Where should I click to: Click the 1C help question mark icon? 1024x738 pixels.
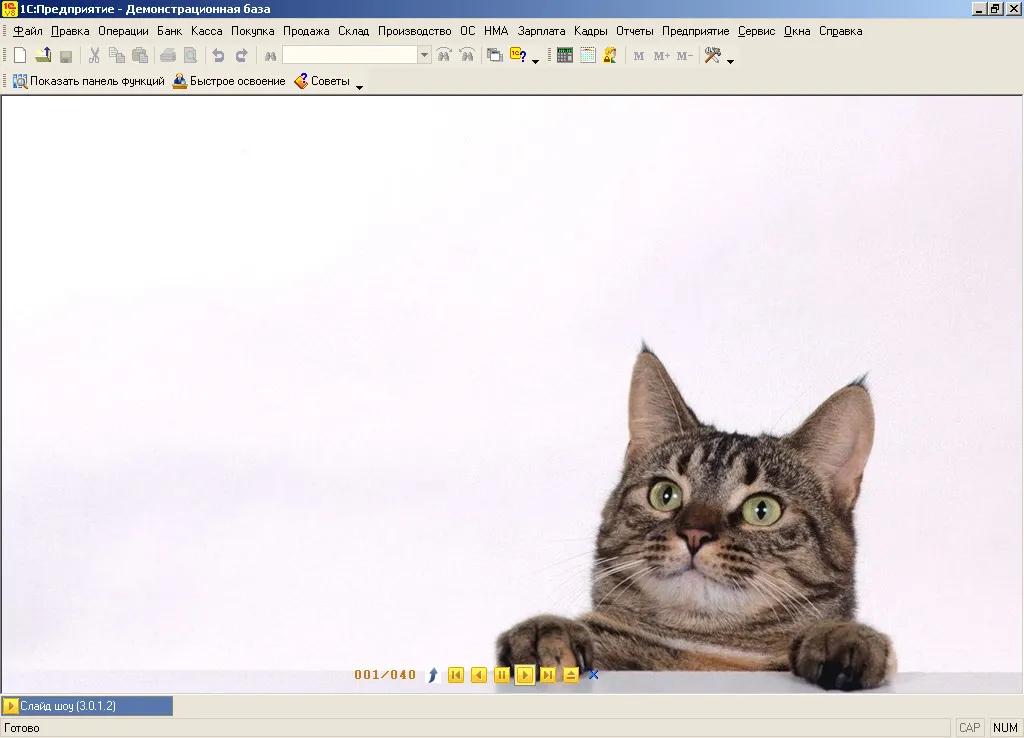pos(518,56)
